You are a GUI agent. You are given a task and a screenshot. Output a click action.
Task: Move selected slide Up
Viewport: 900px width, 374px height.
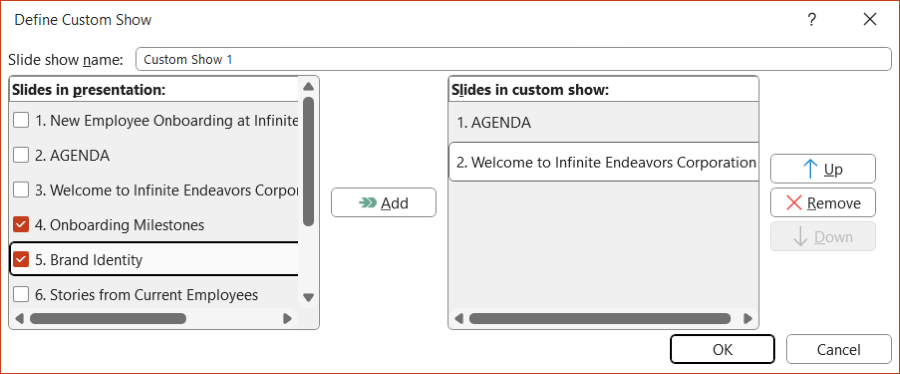point(823,169)
